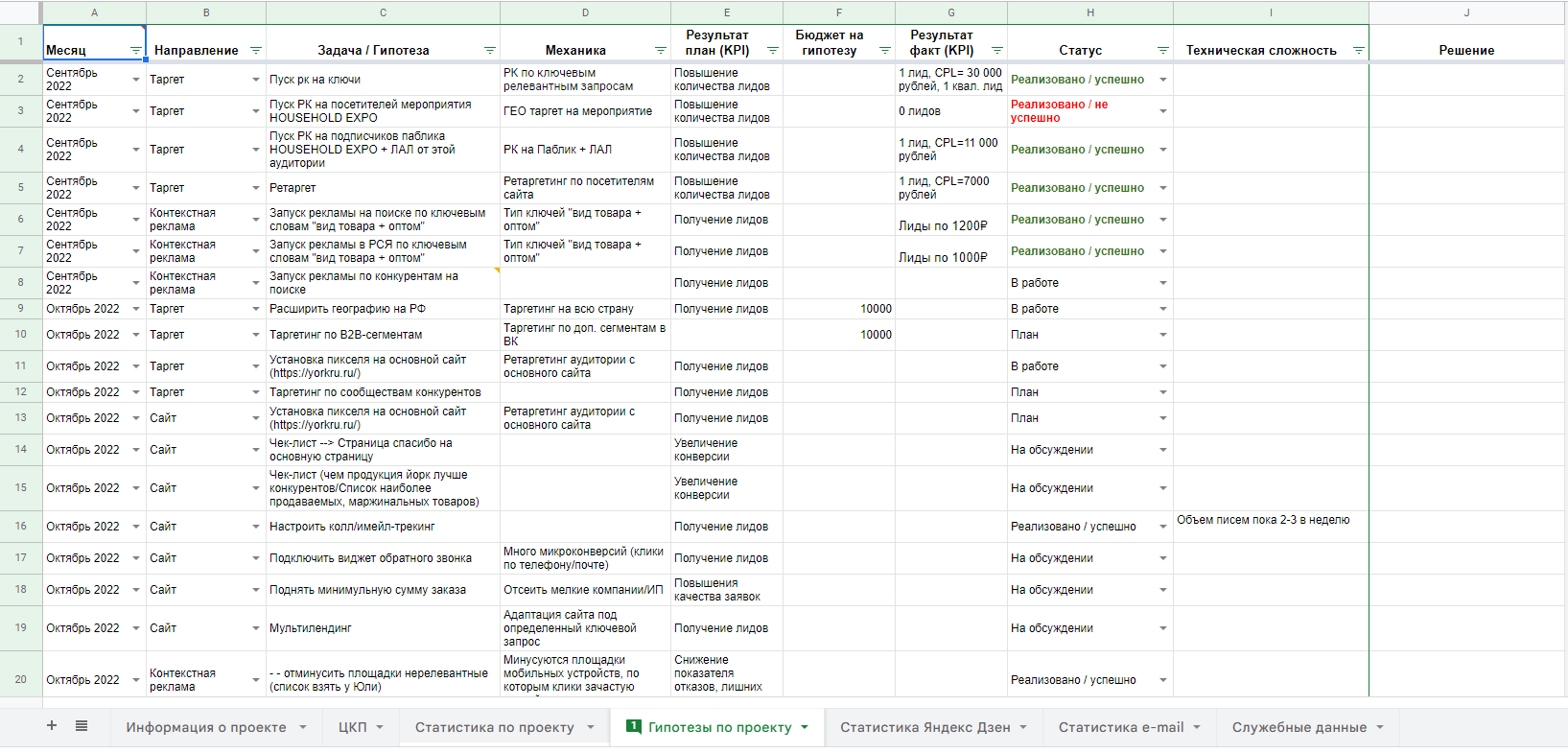Select 'Отсеить мелкие компании/ИП' cell
Image resolution: width=1568 pixels, height=753 pixels.
click(585, 590)
